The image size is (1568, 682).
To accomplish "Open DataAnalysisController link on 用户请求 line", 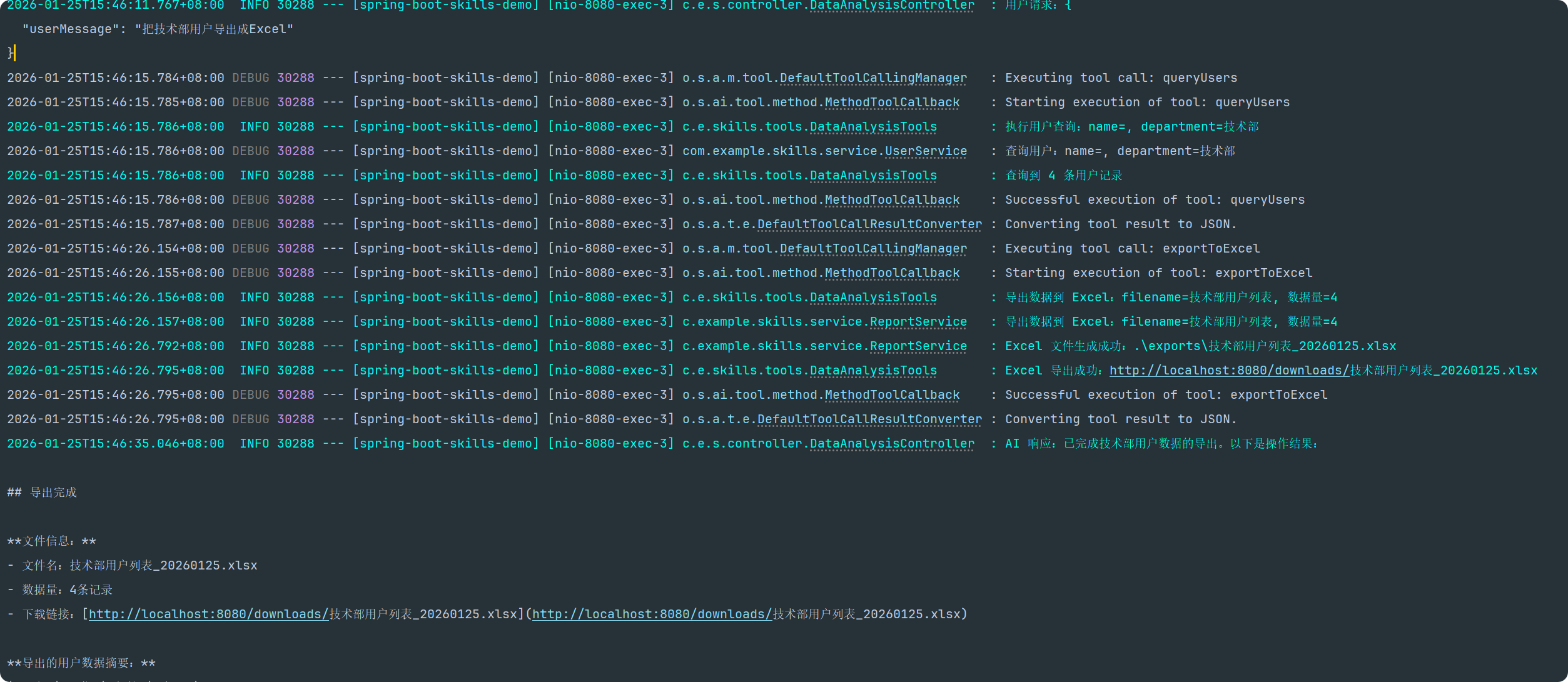I will 892,6.
